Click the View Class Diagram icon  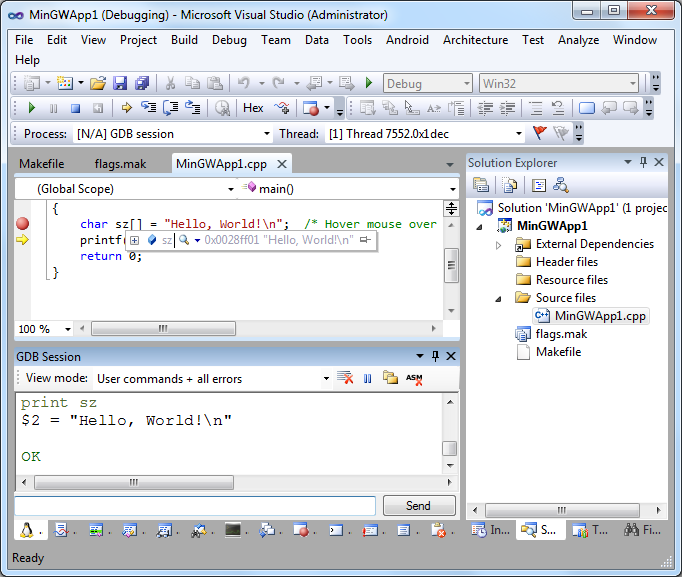561,186
